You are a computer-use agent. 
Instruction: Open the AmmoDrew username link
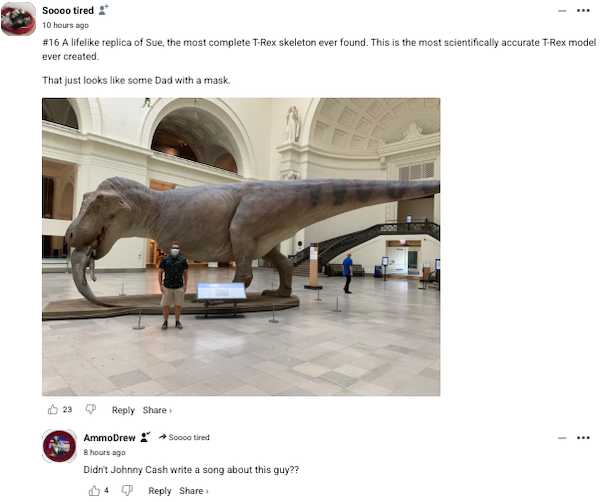pos(109,437)
